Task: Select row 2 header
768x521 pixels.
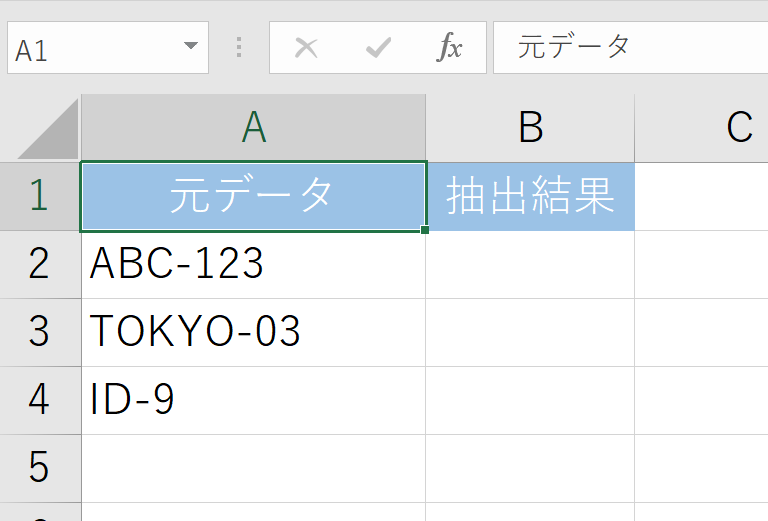Action: tap(39, 264)
